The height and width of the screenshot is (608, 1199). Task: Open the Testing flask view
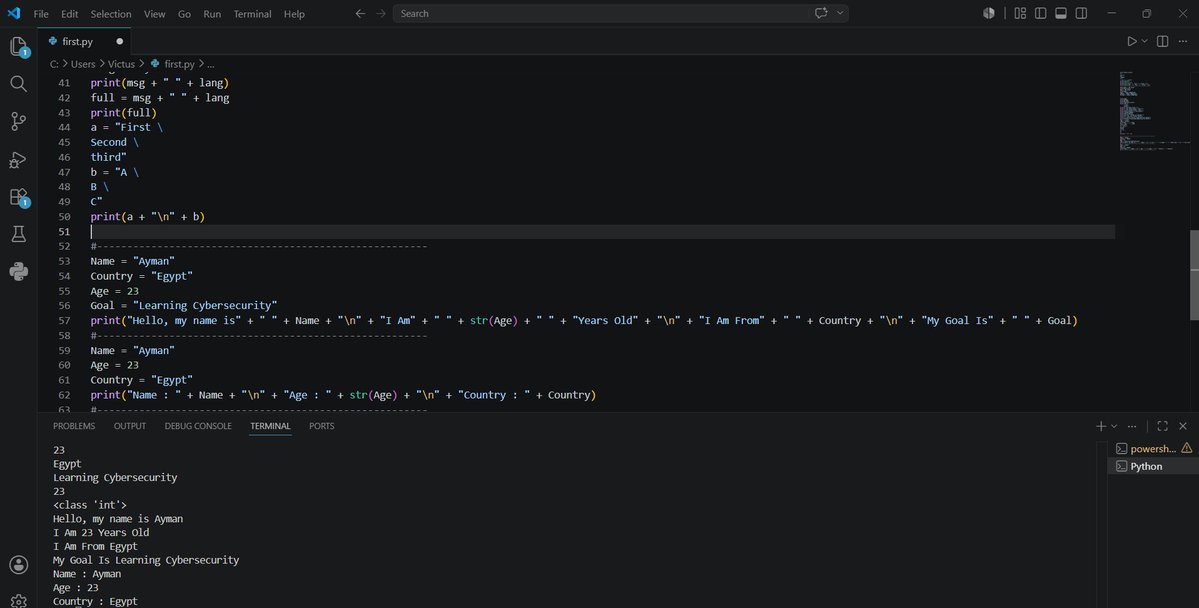18,234
